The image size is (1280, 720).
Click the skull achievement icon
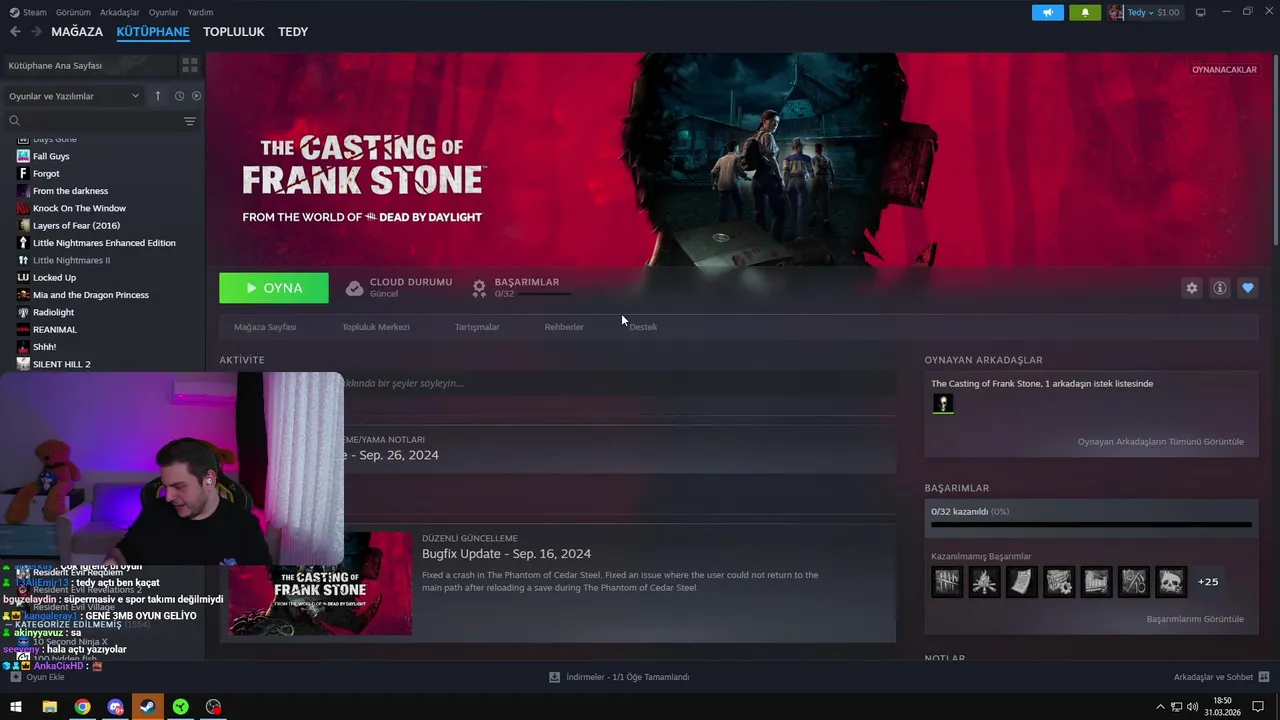pyautogui.click(x=1171, y=582)
